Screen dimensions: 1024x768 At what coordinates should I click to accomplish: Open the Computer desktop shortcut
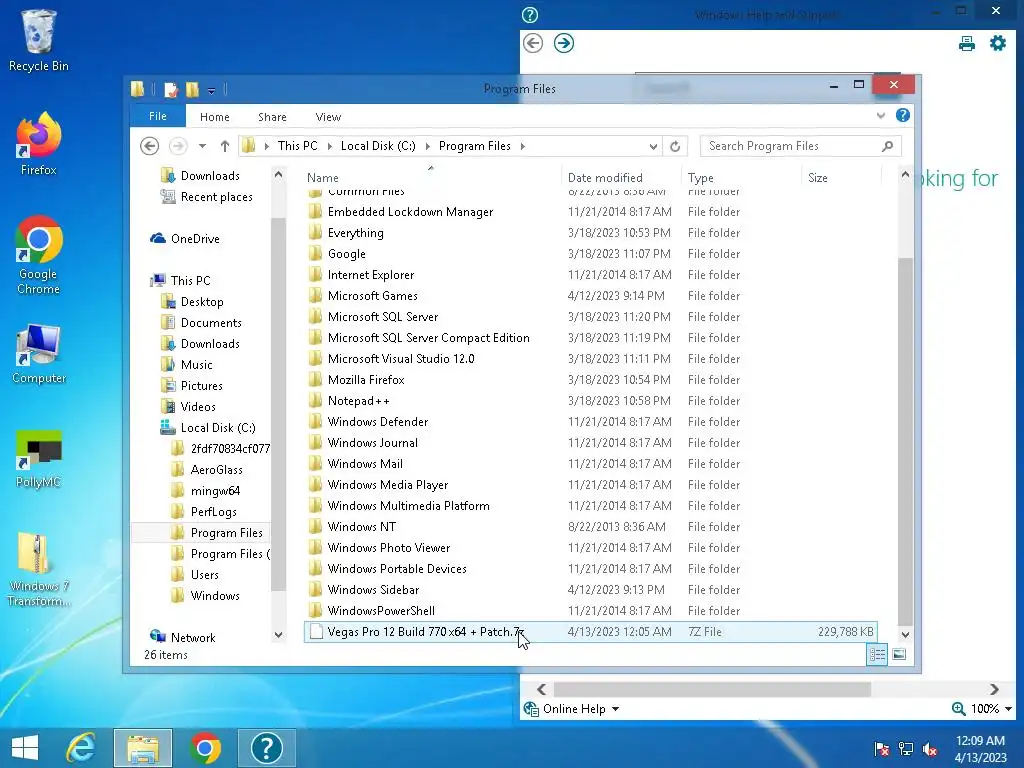coord(38,353)
